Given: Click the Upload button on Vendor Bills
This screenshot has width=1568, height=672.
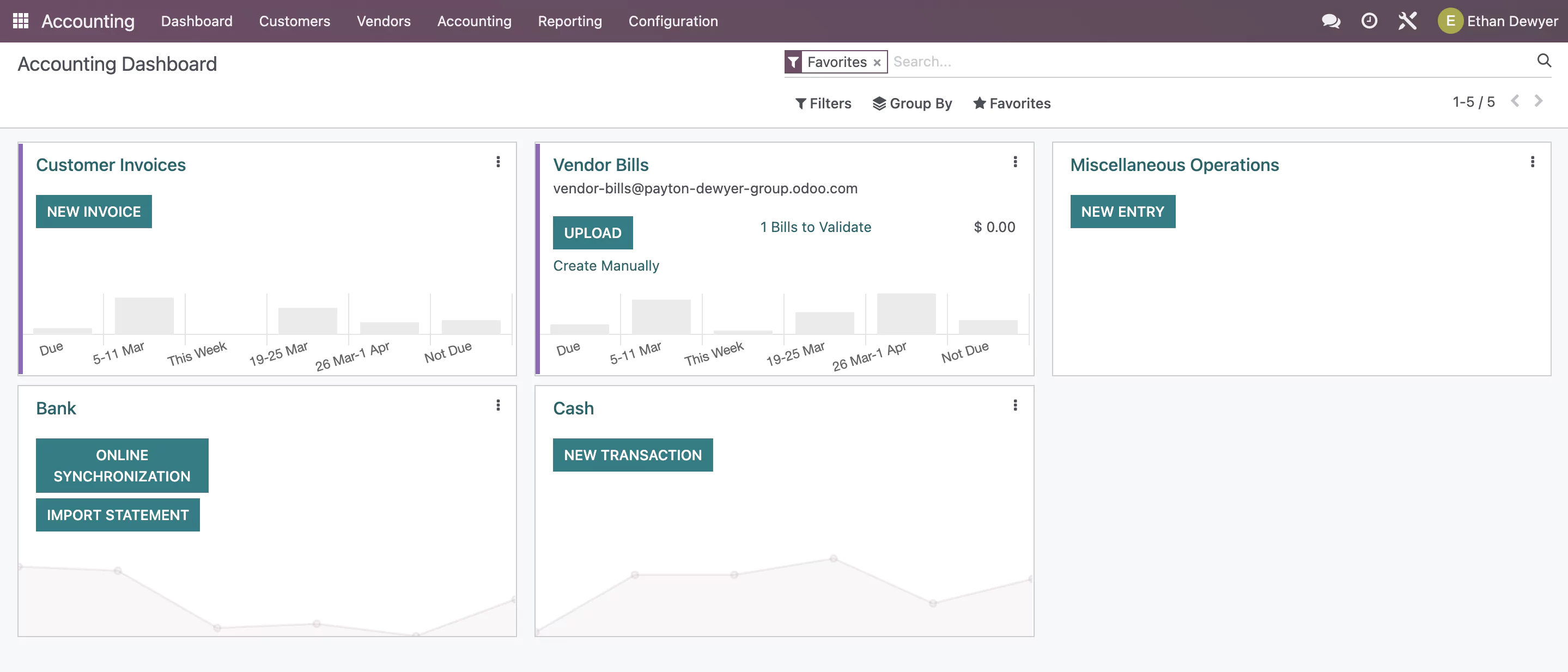Looking at the screenshot, I should [593, 233].
